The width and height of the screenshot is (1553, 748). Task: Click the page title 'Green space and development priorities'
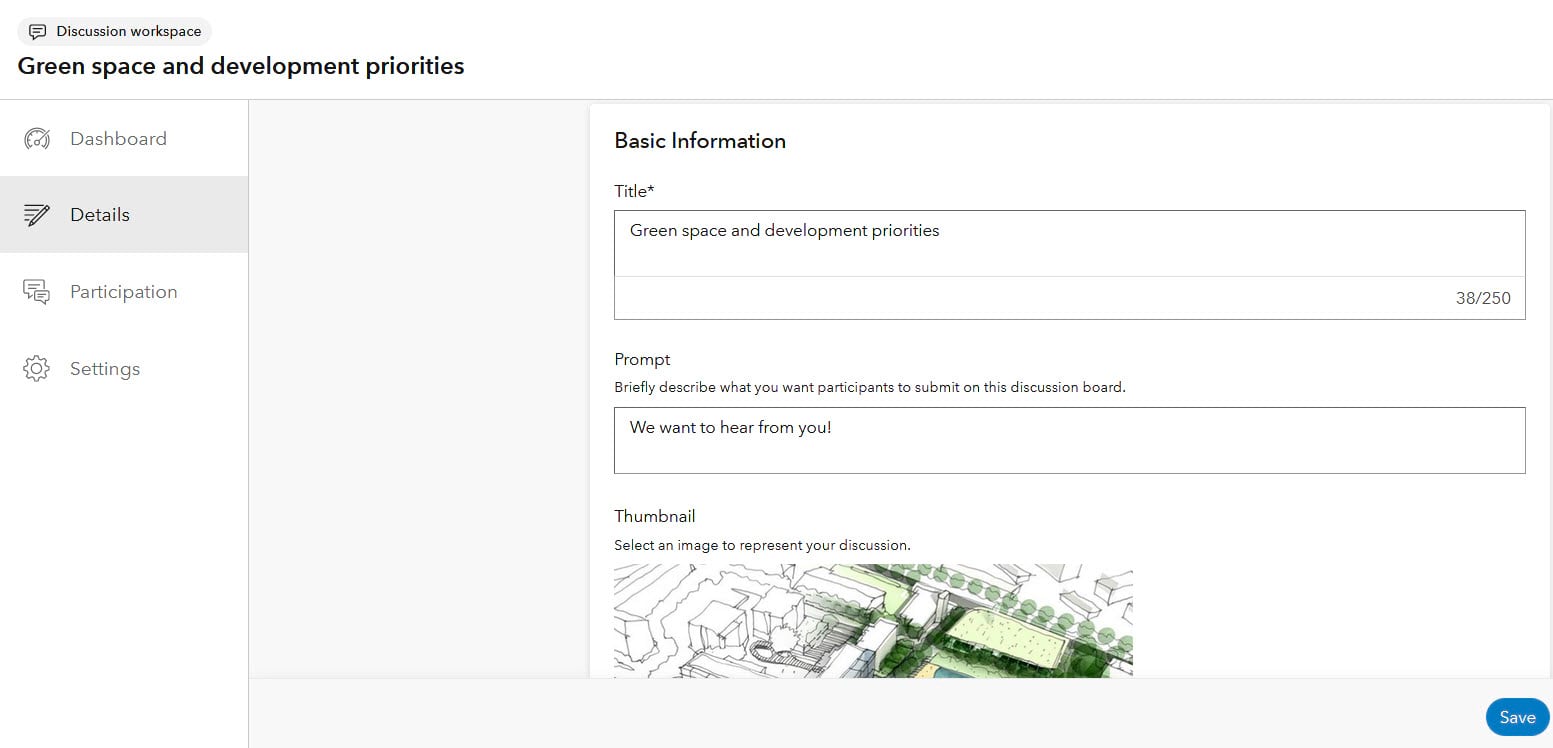click(x=241, y=67)
